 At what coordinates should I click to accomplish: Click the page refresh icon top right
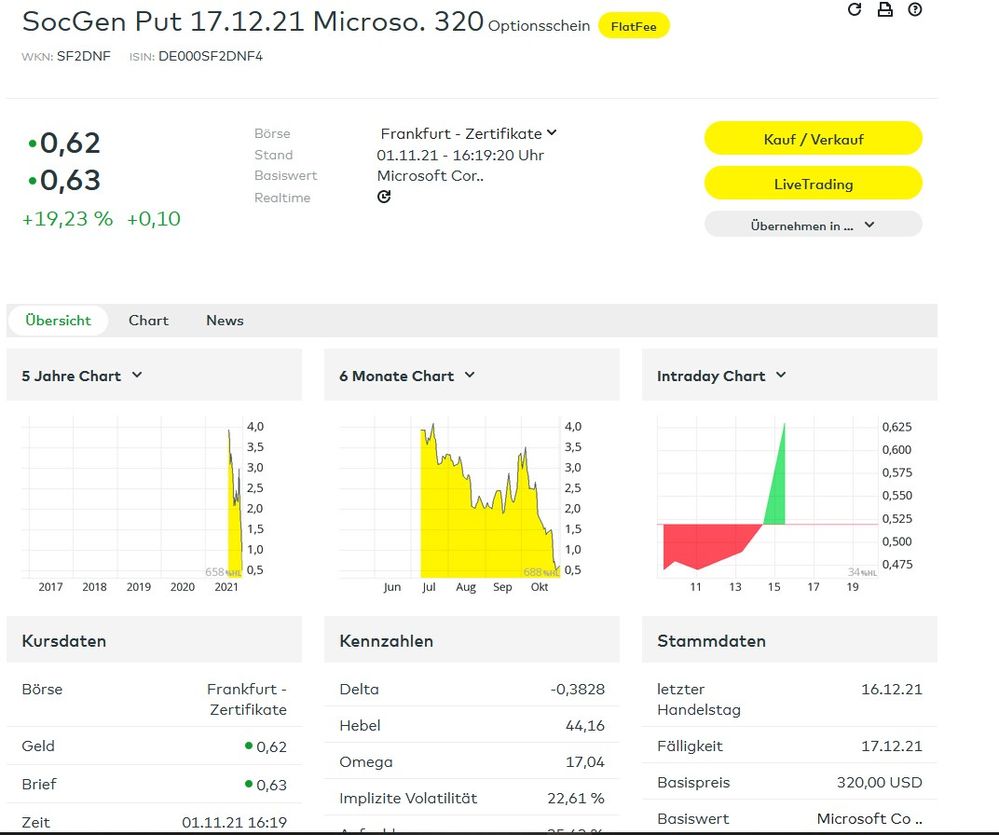point(854,10)
